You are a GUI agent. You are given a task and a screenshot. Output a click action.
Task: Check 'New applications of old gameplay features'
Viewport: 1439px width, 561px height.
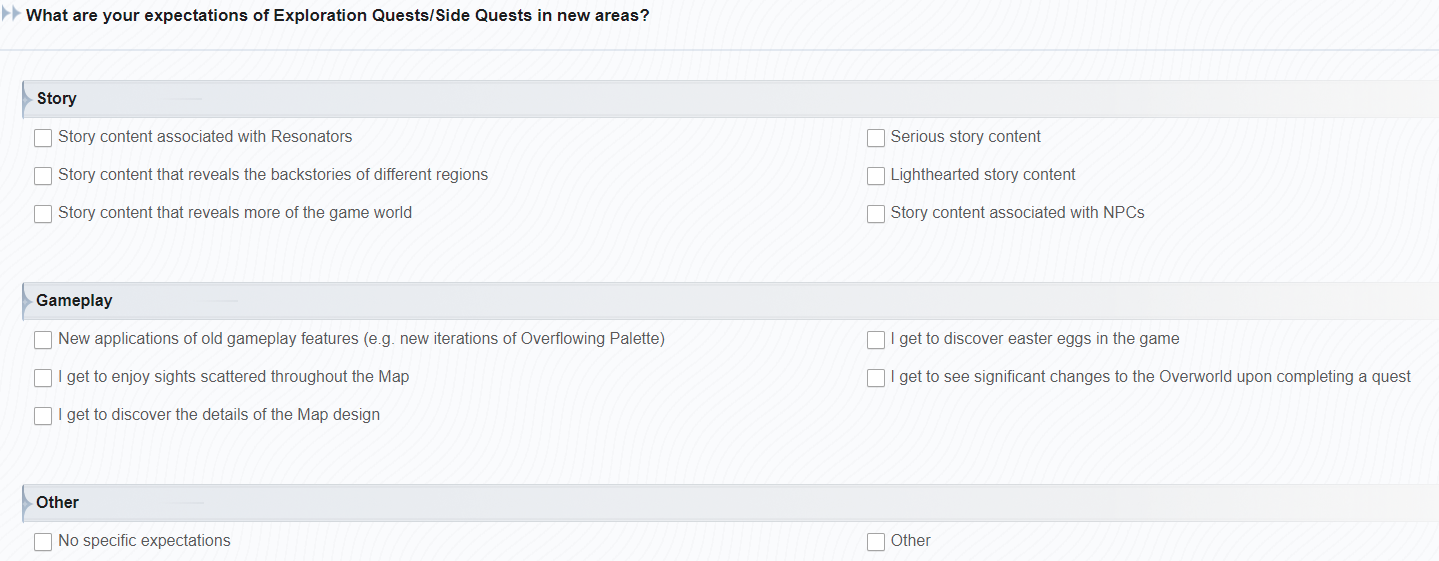[43, 340]
